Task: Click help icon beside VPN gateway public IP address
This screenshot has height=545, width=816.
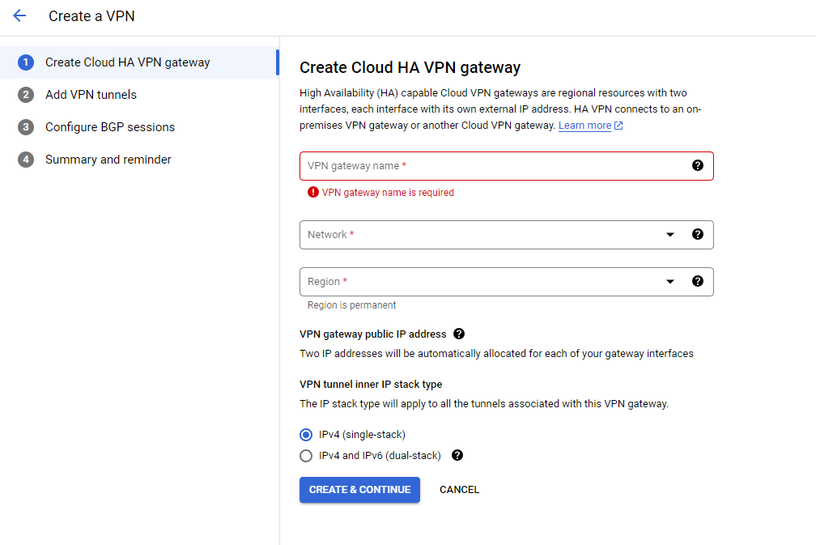Action: click(459, 334)
